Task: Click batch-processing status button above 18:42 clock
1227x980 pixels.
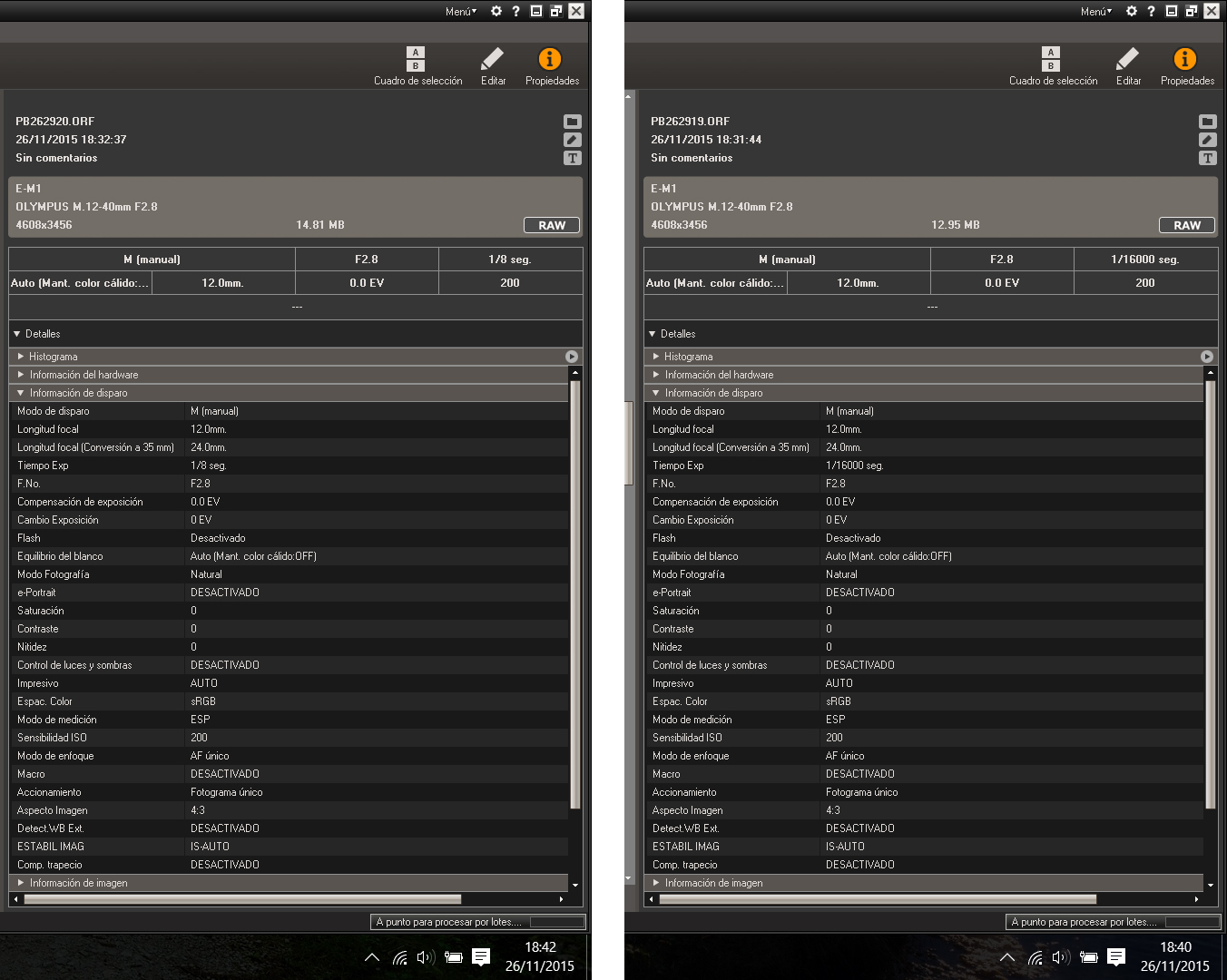Action: pyautogui.click(x=477, y=922)
